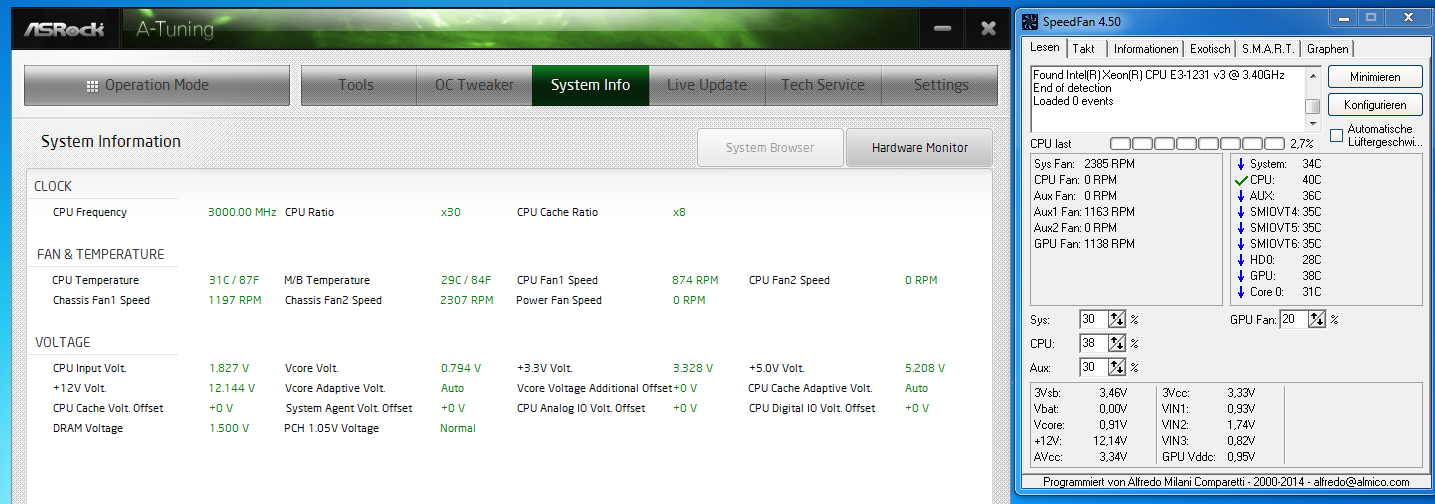Adjust the GPU Fan speed spinner arrows
This screenshot has width=1435, height=504.
(1318, 320)
